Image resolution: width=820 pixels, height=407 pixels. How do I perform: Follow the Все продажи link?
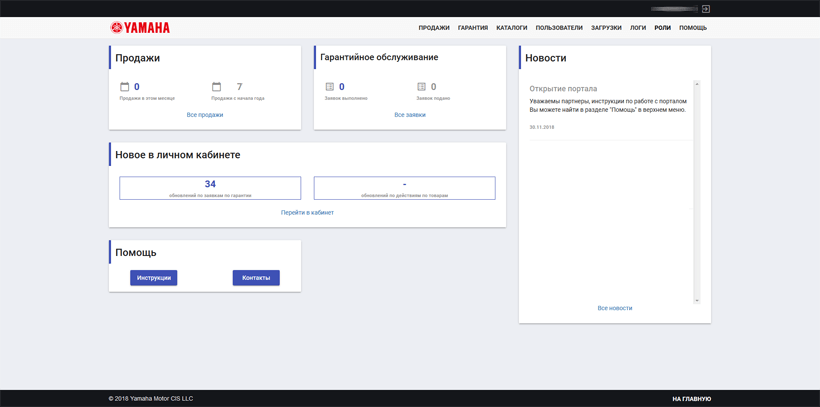click(205, 115)
